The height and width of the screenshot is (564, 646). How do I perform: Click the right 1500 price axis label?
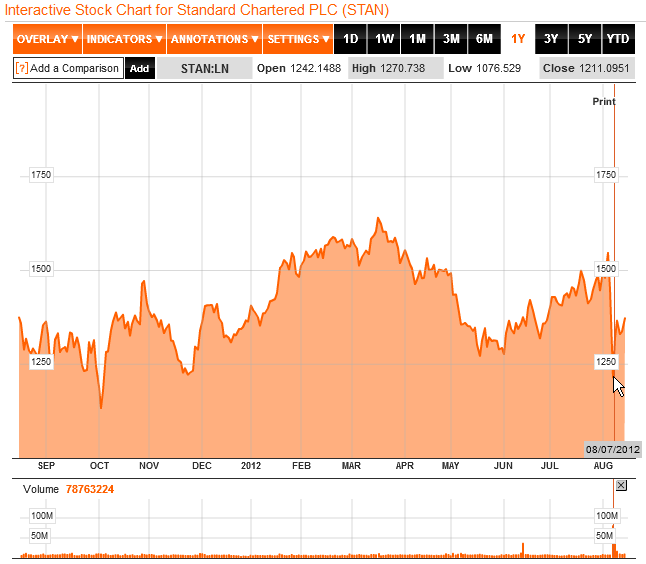(x=606, y=269)
